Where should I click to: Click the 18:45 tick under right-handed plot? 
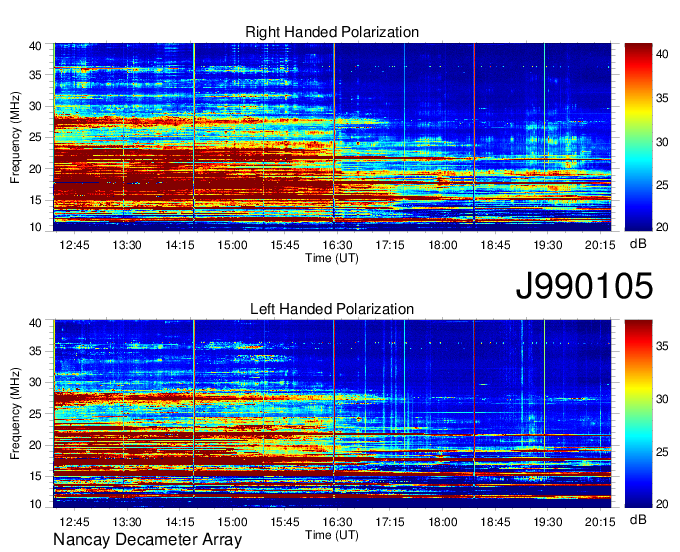pos(495,245)
